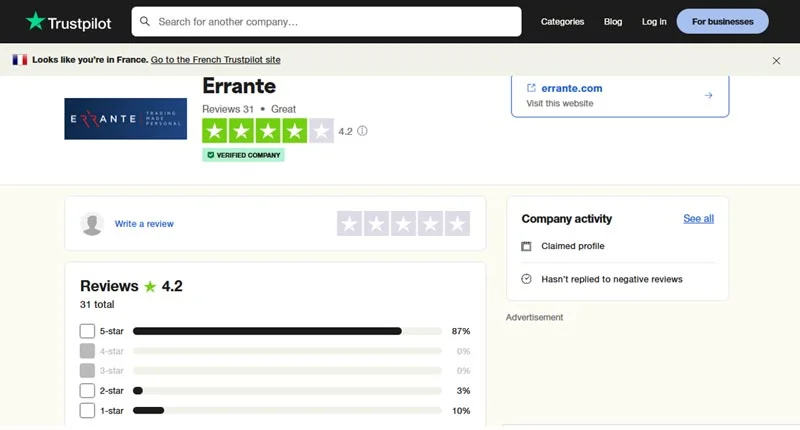Rate two stars in the review box

click(377, 223)
